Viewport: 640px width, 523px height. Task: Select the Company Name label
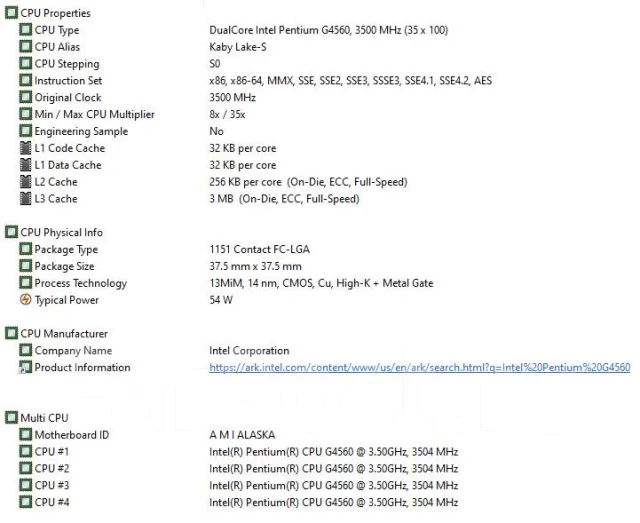(73, 351)
